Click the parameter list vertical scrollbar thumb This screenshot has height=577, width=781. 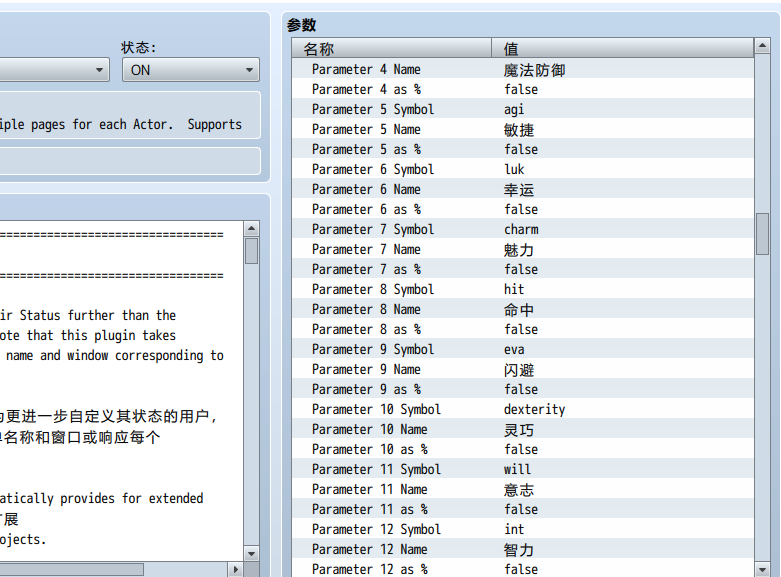pos(762,234)
